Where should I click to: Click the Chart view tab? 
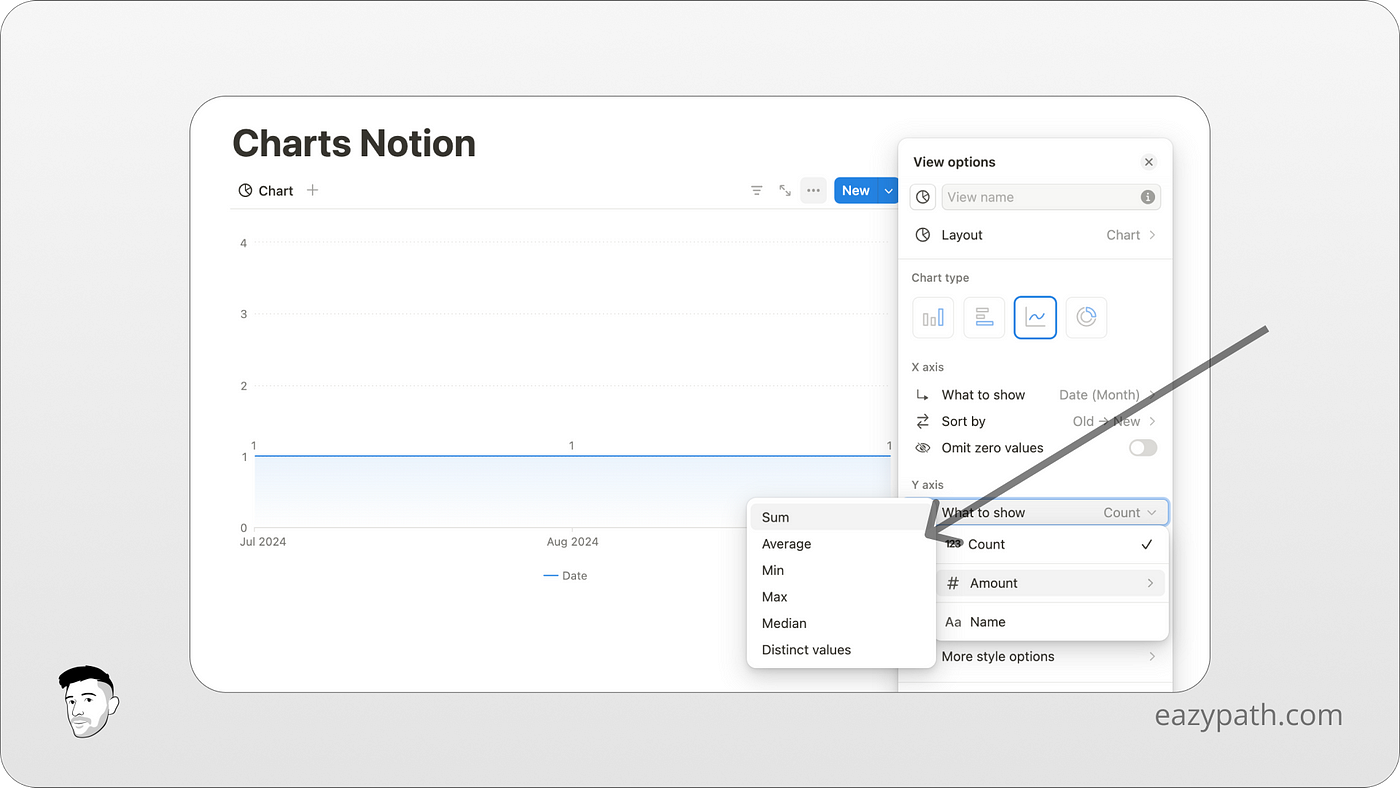click(266, 190)
